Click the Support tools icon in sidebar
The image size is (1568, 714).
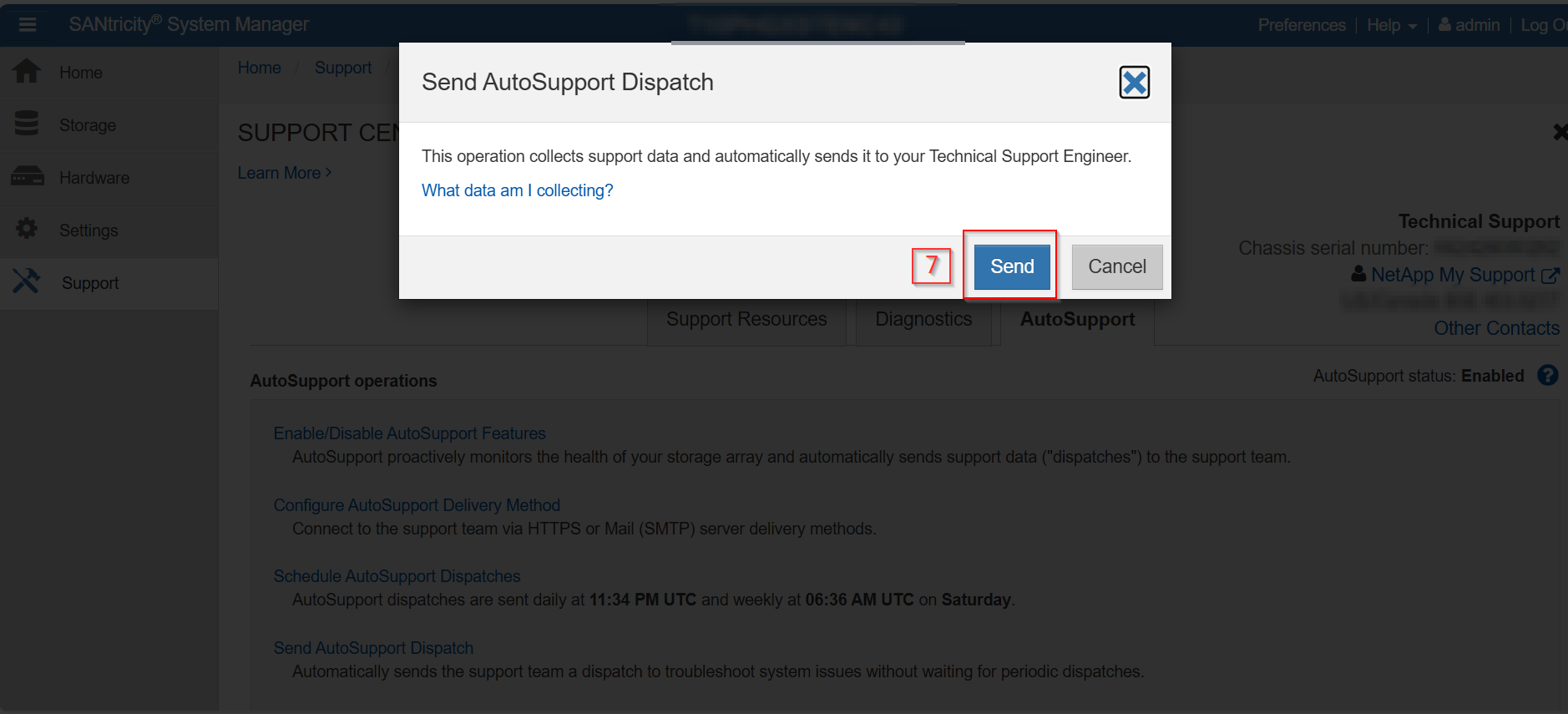[27, 281]
